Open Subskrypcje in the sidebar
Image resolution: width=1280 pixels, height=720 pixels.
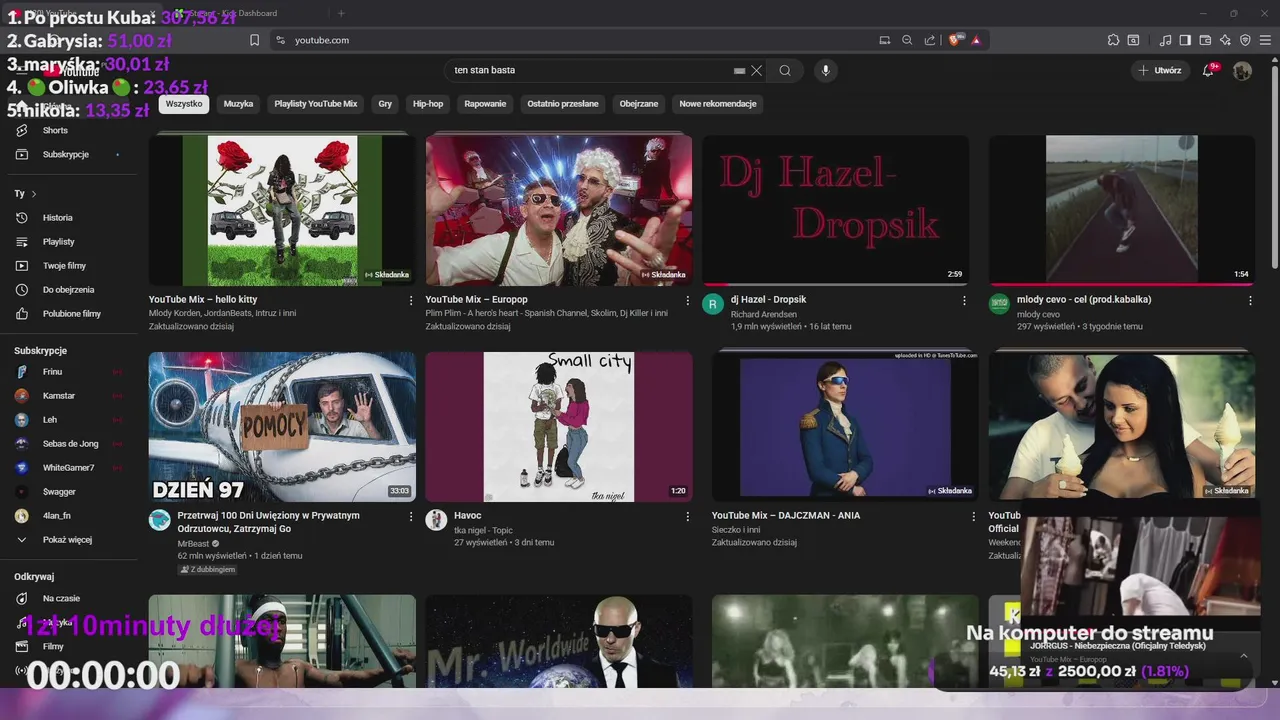[66, 154]
